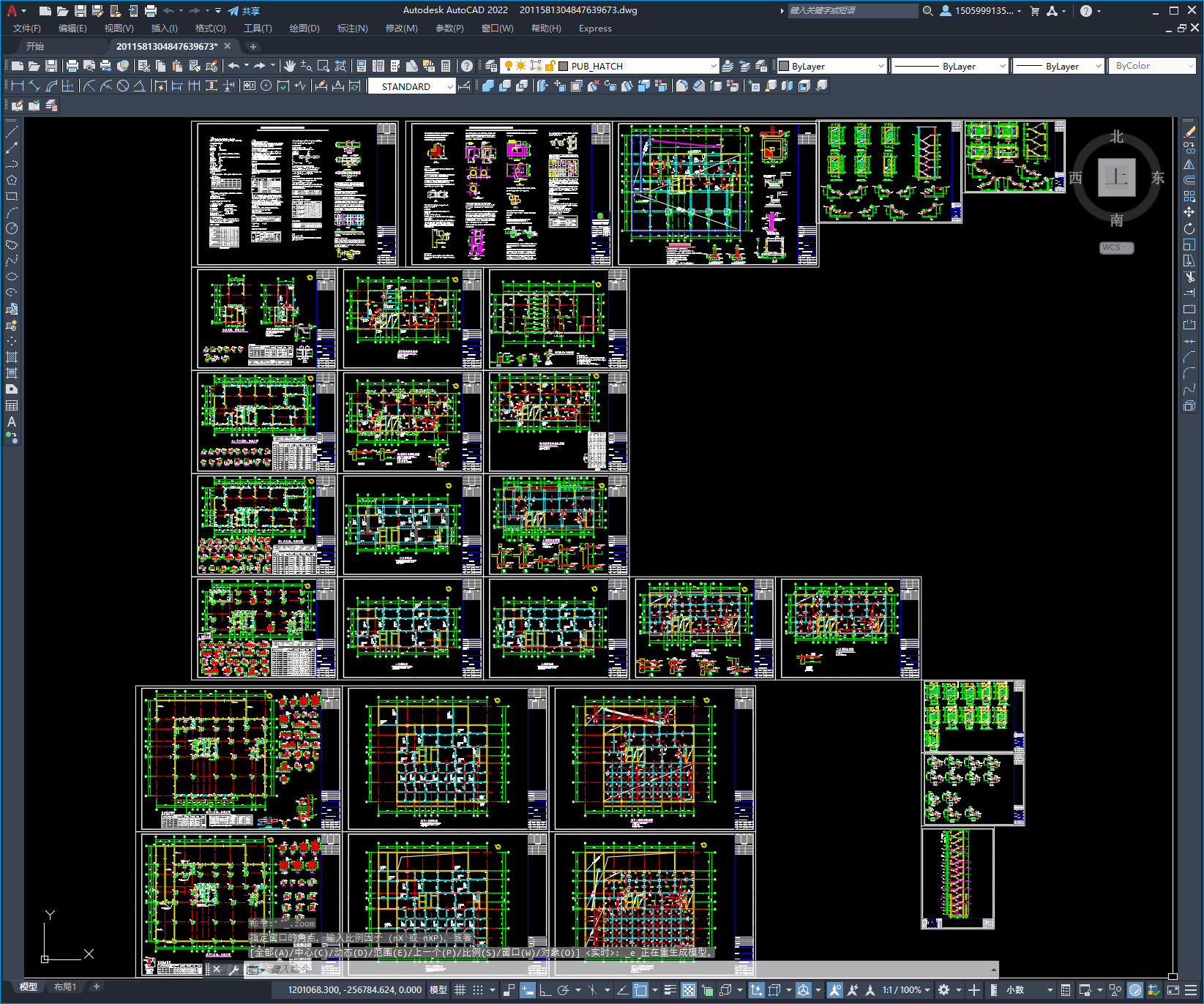
Task: Open the Express menu
Action: 595,29
